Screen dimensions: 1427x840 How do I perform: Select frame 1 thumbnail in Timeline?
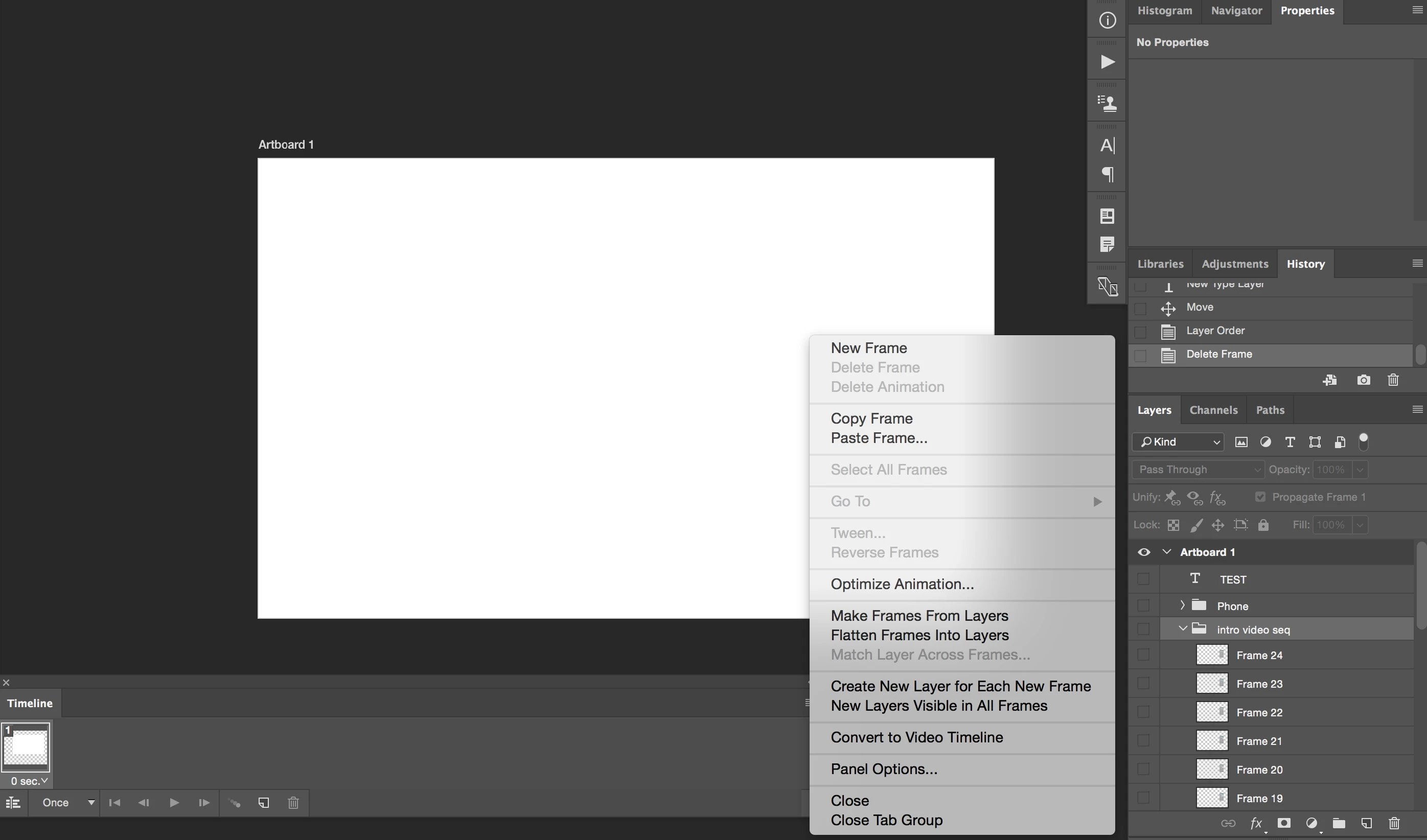tap(26, 747)
